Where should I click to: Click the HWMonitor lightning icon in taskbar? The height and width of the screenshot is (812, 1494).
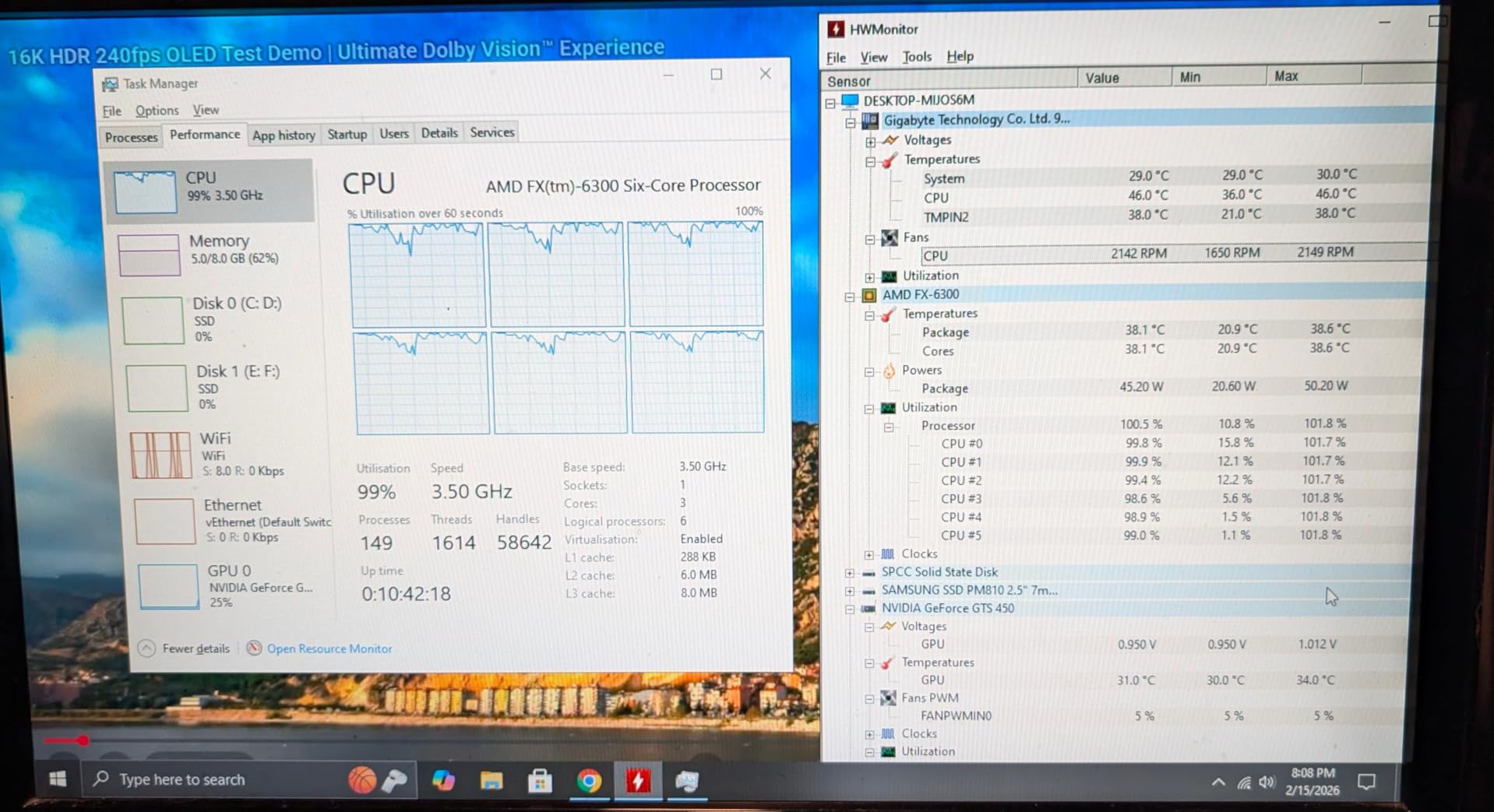click(x=638, y=781)
